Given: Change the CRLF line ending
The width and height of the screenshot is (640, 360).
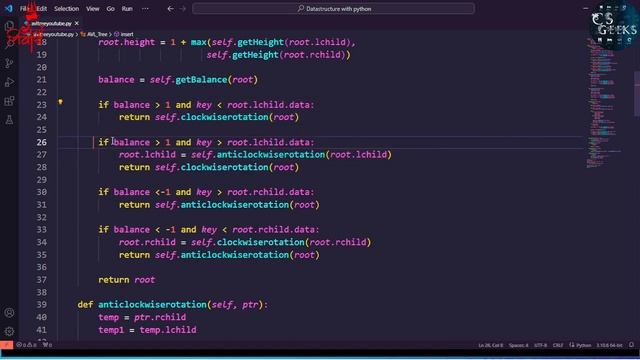Looking at the screenshot, I should (558, 345).
